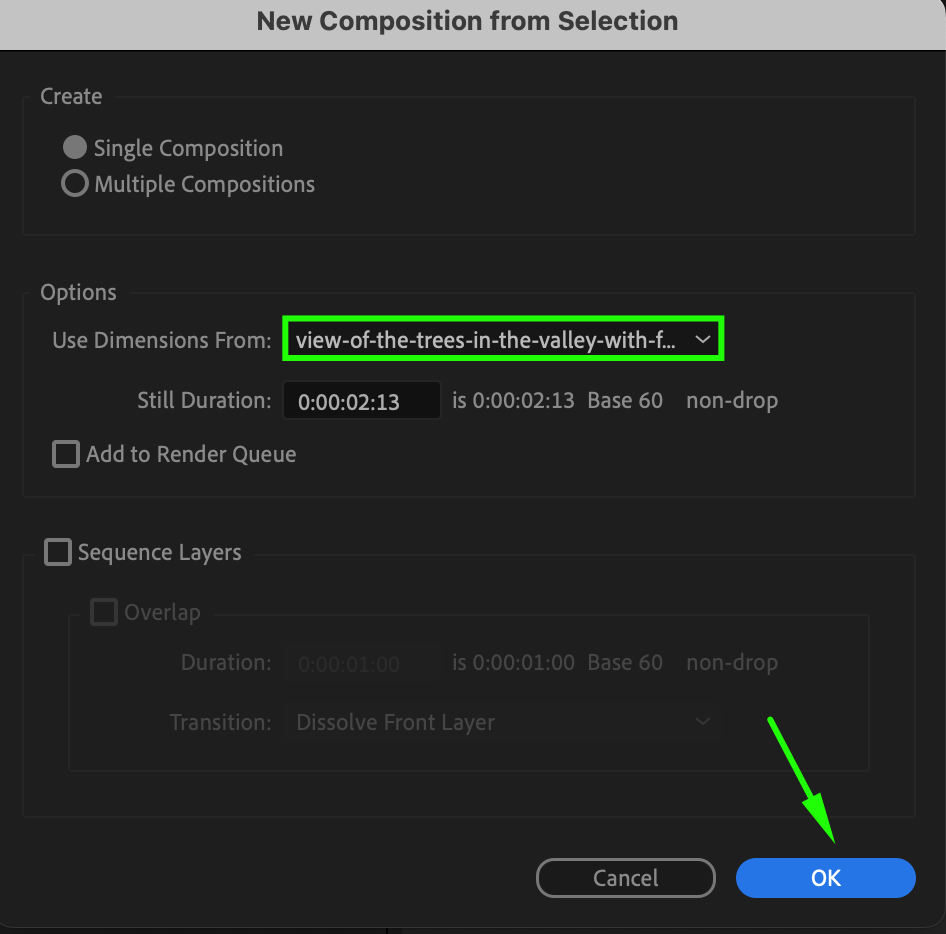946x934 pixels.
Task: Click the Still Duration timecode field
Action: pos(361,401)
